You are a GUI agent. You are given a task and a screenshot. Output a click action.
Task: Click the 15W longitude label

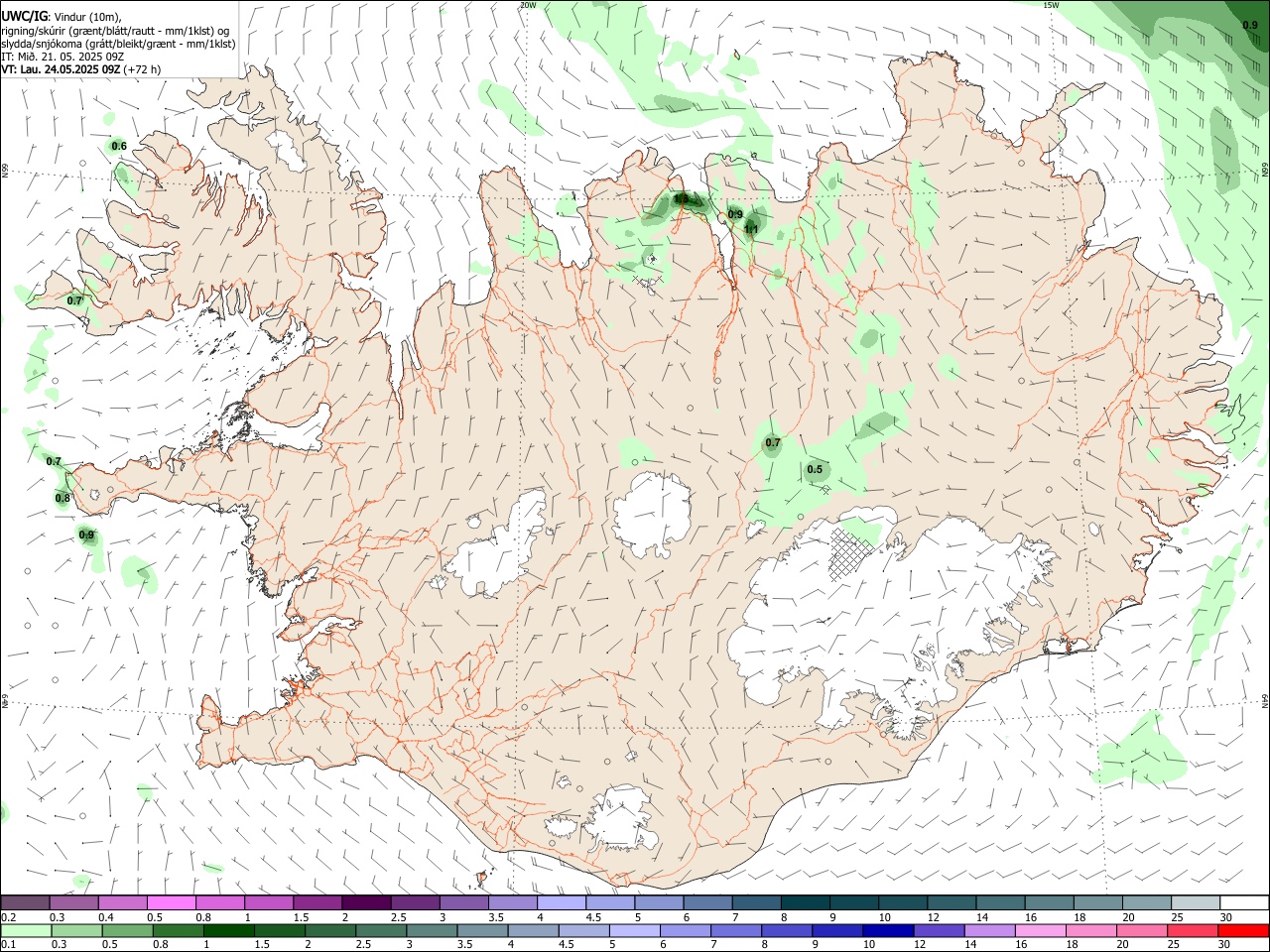coord(1052,5)
